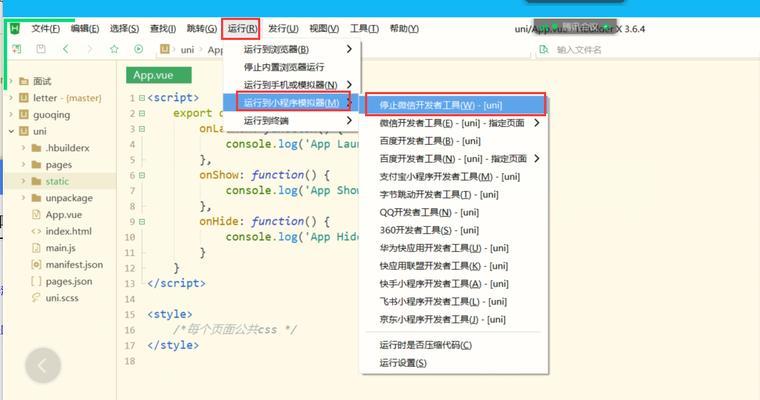Click the HBuilderX logo icon

15,29
